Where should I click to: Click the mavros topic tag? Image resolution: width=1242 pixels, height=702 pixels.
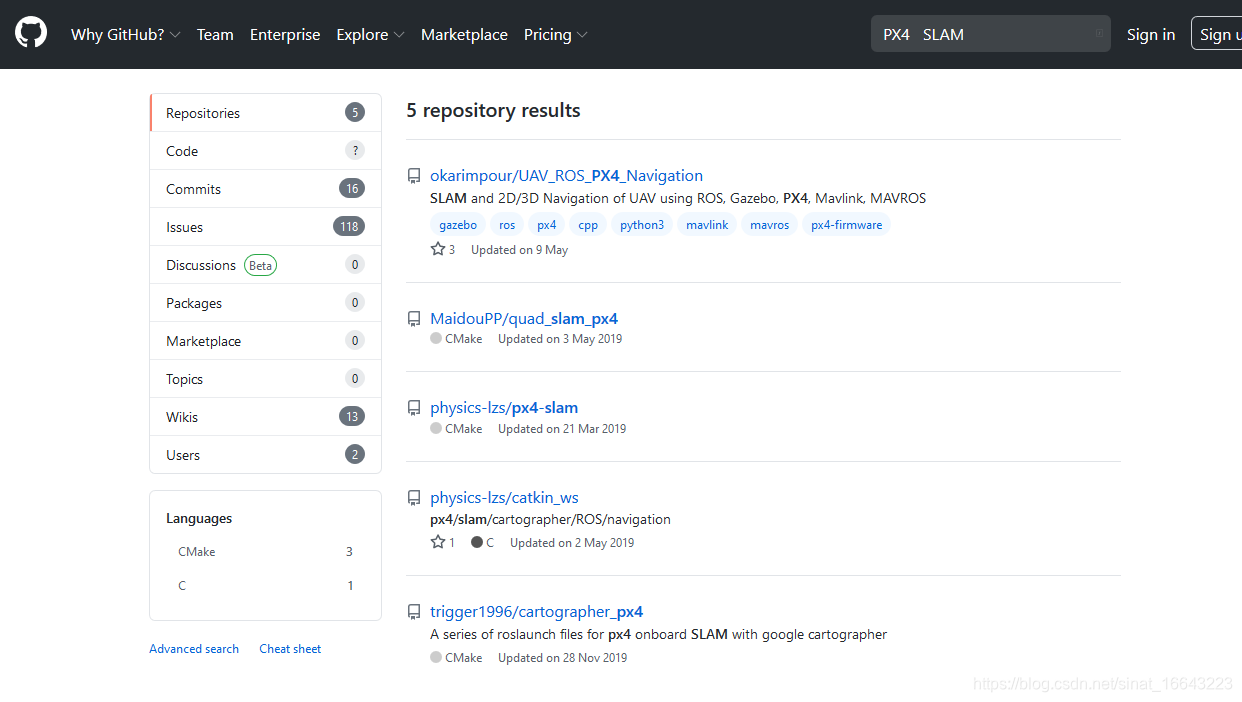click(x=769, y=225)
